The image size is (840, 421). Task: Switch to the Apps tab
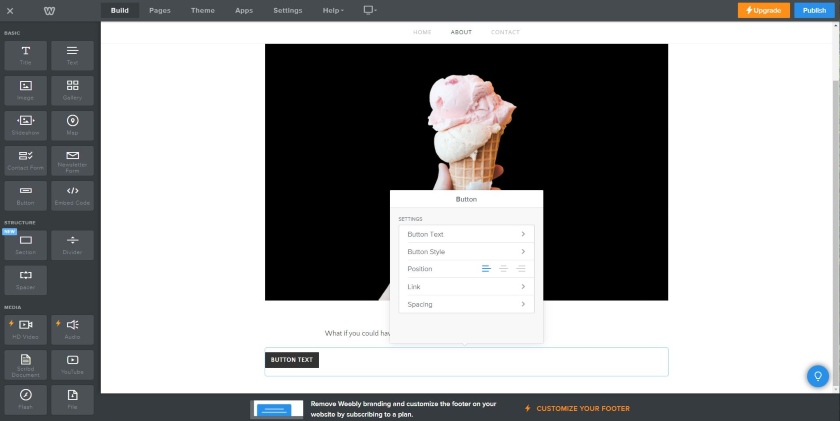click(244, 10)
